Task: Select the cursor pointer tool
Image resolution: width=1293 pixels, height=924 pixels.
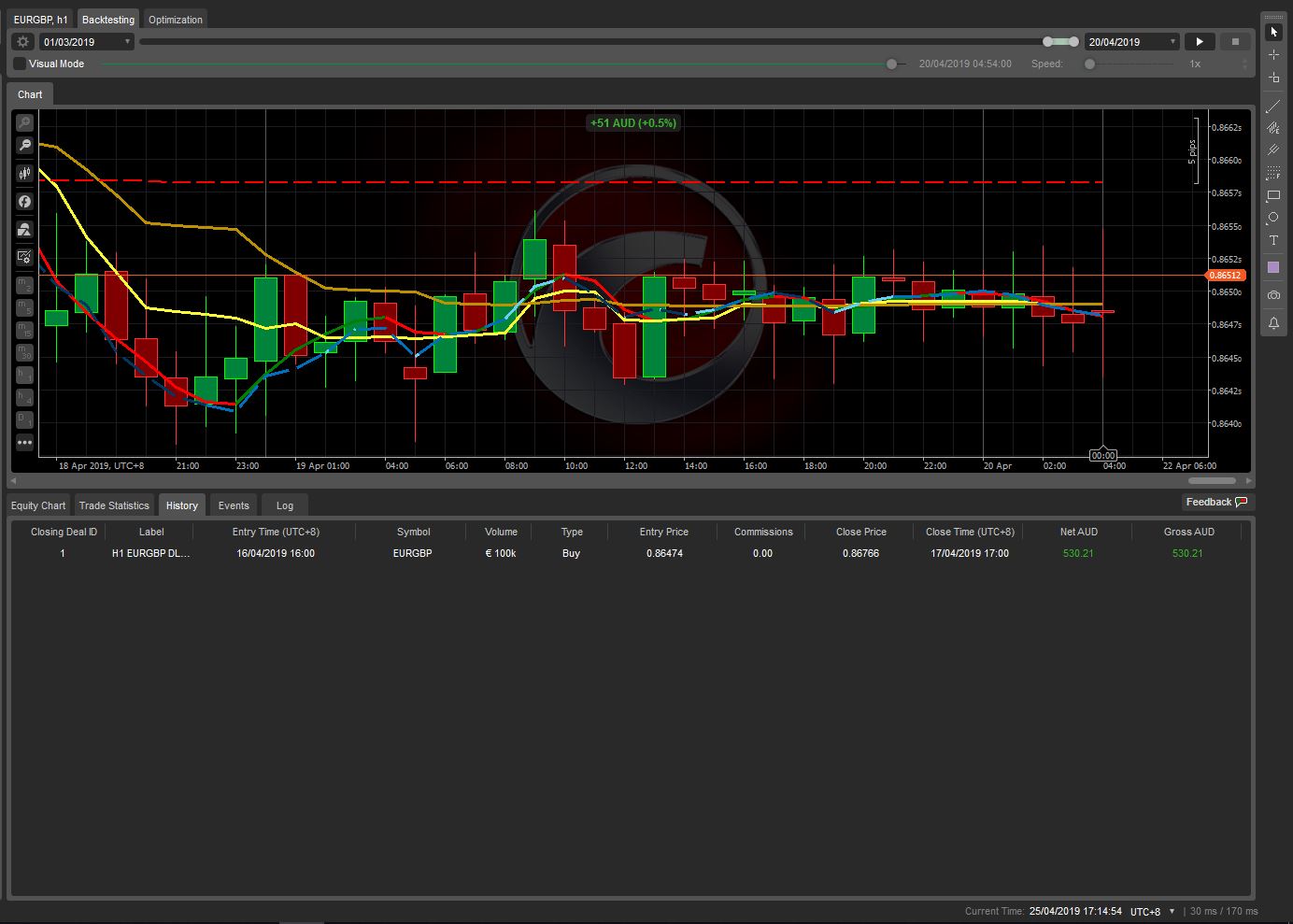Action: click(x=1273, y=32)
